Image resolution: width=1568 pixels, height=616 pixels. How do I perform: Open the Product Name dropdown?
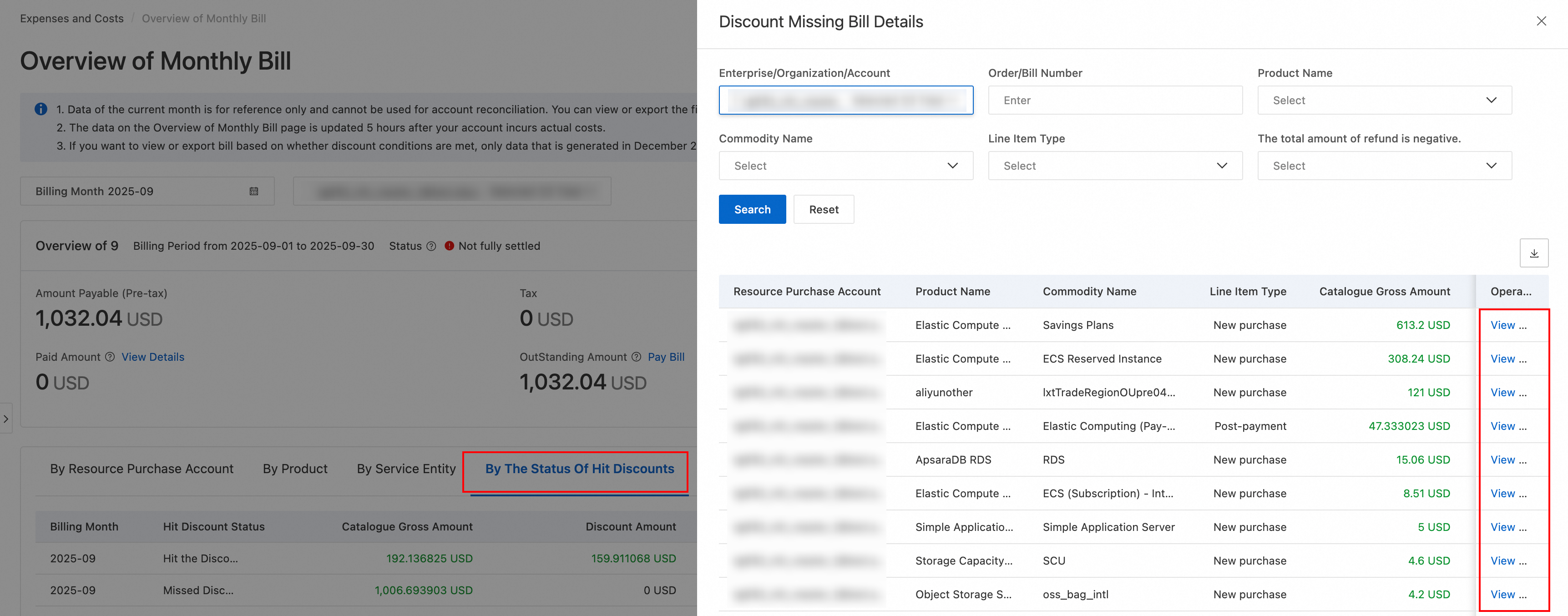point(1384,101)
